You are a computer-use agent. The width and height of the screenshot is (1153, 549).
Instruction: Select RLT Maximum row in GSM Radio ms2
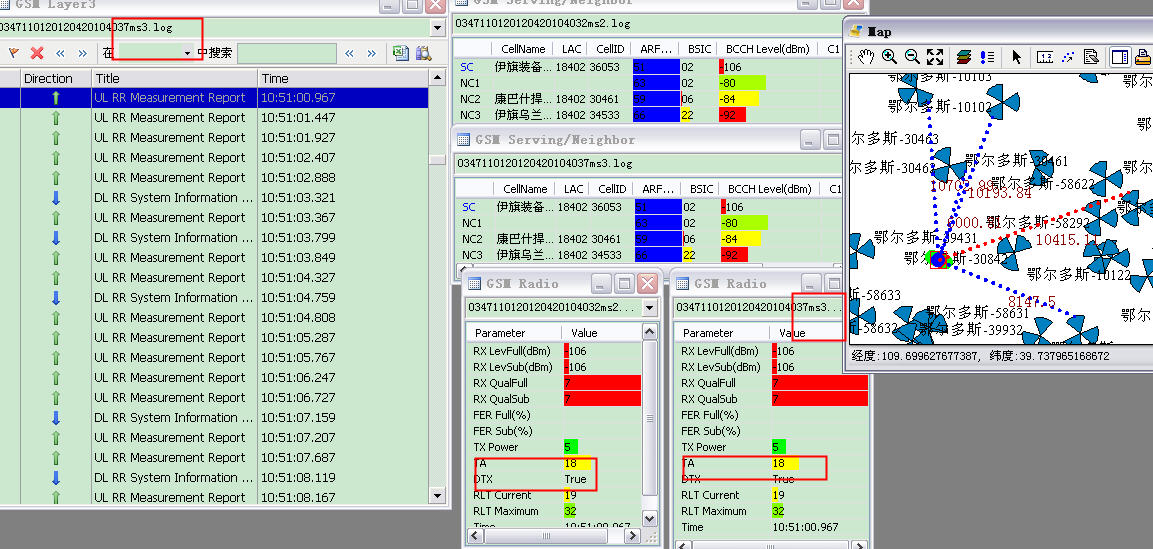[554, 511]
